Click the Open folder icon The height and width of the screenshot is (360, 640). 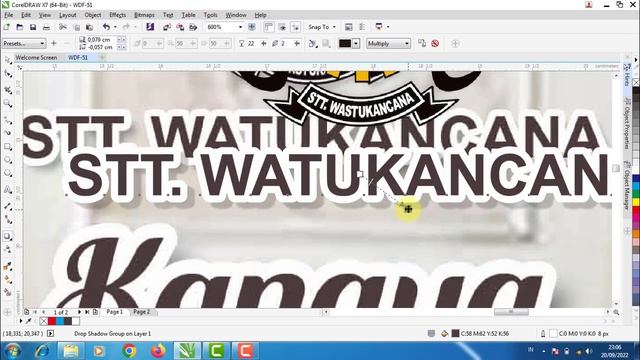pos(20,27)
